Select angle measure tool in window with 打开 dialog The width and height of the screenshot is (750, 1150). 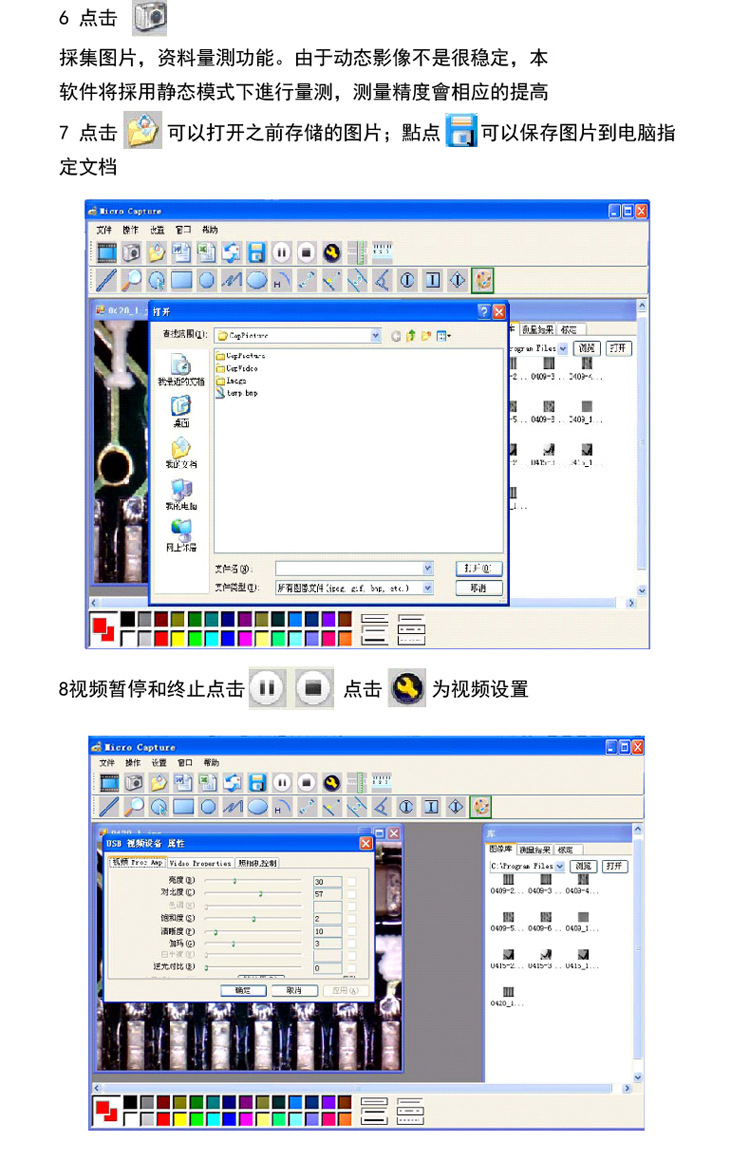[x=381, y=280]
